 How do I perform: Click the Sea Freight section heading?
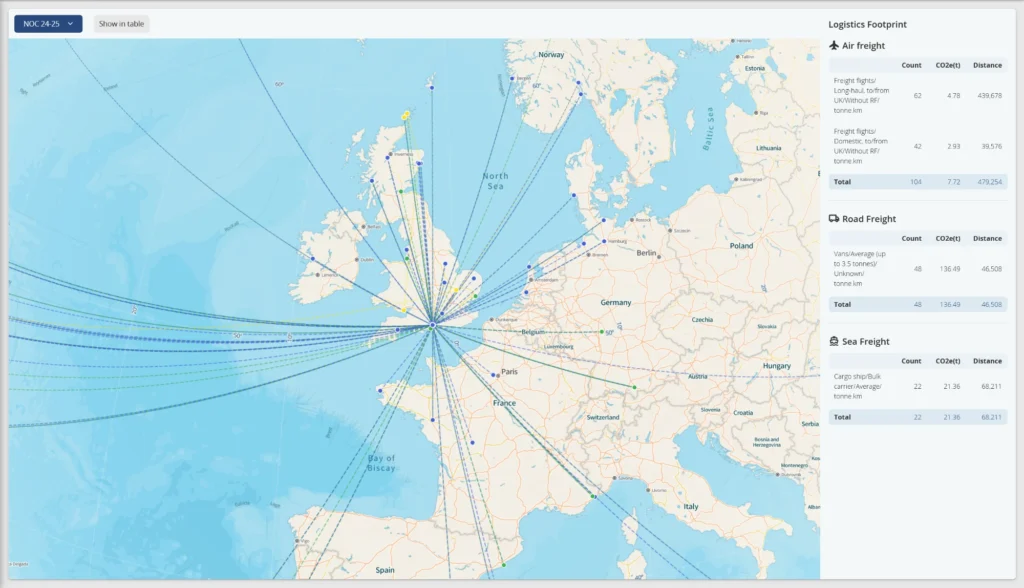point(865,342)
